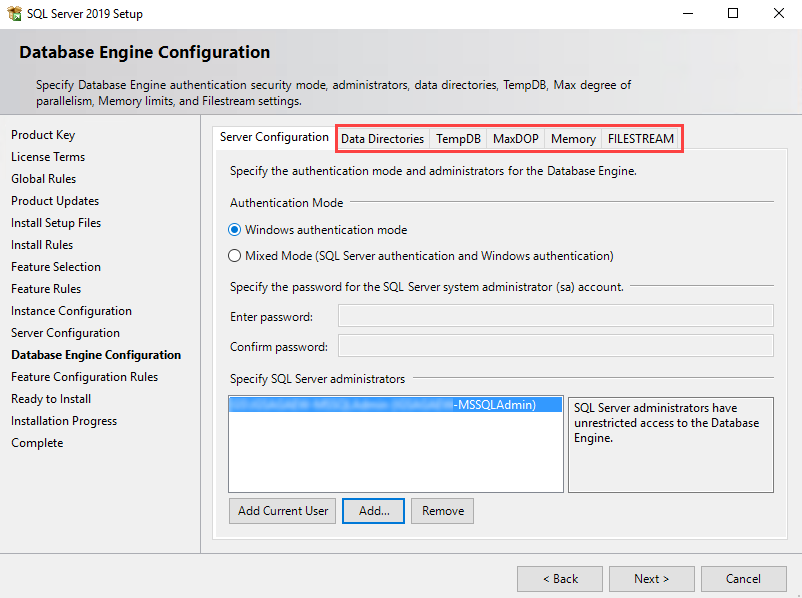Click the Product Updates step in sidebar

[55, 201]
